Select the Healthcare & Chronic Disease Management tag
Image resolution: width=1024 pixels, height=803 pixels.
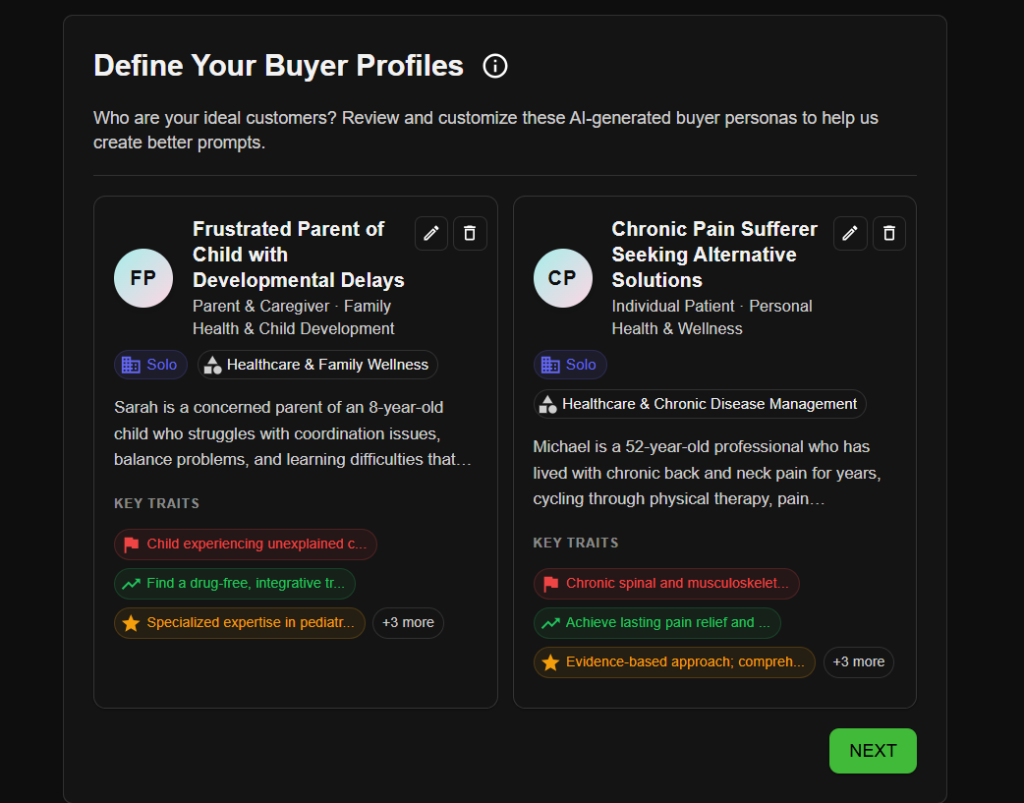pyautogui.click(x=699, y=404)
